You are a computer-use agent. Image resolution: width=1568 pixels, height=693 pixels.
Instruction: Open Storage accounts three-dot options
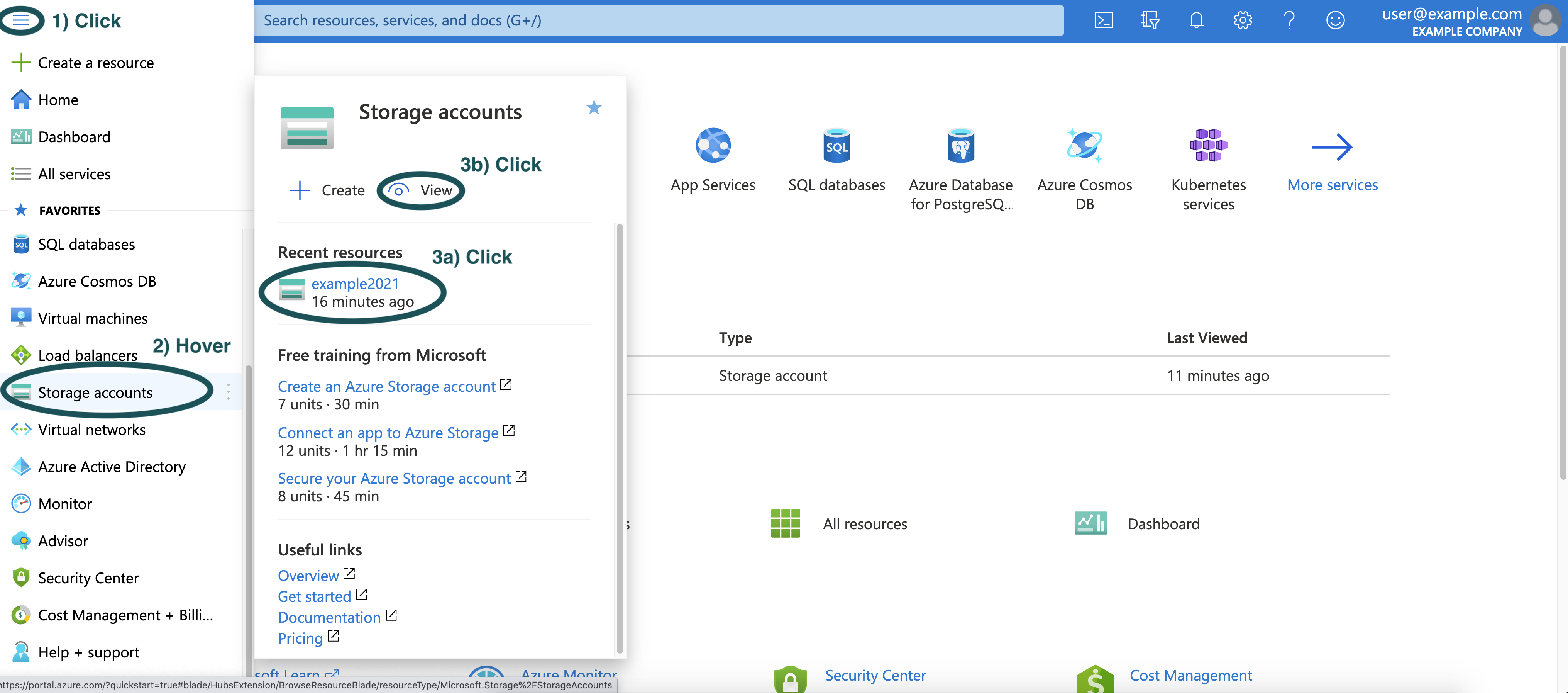(x=228, y=392)
